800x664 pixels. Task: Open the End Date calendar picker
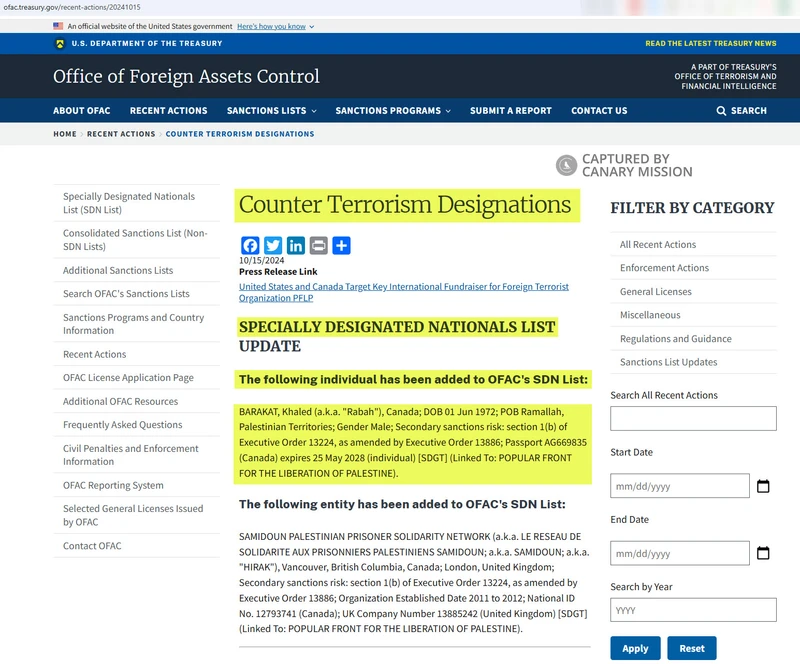click(x=762, y=552)
